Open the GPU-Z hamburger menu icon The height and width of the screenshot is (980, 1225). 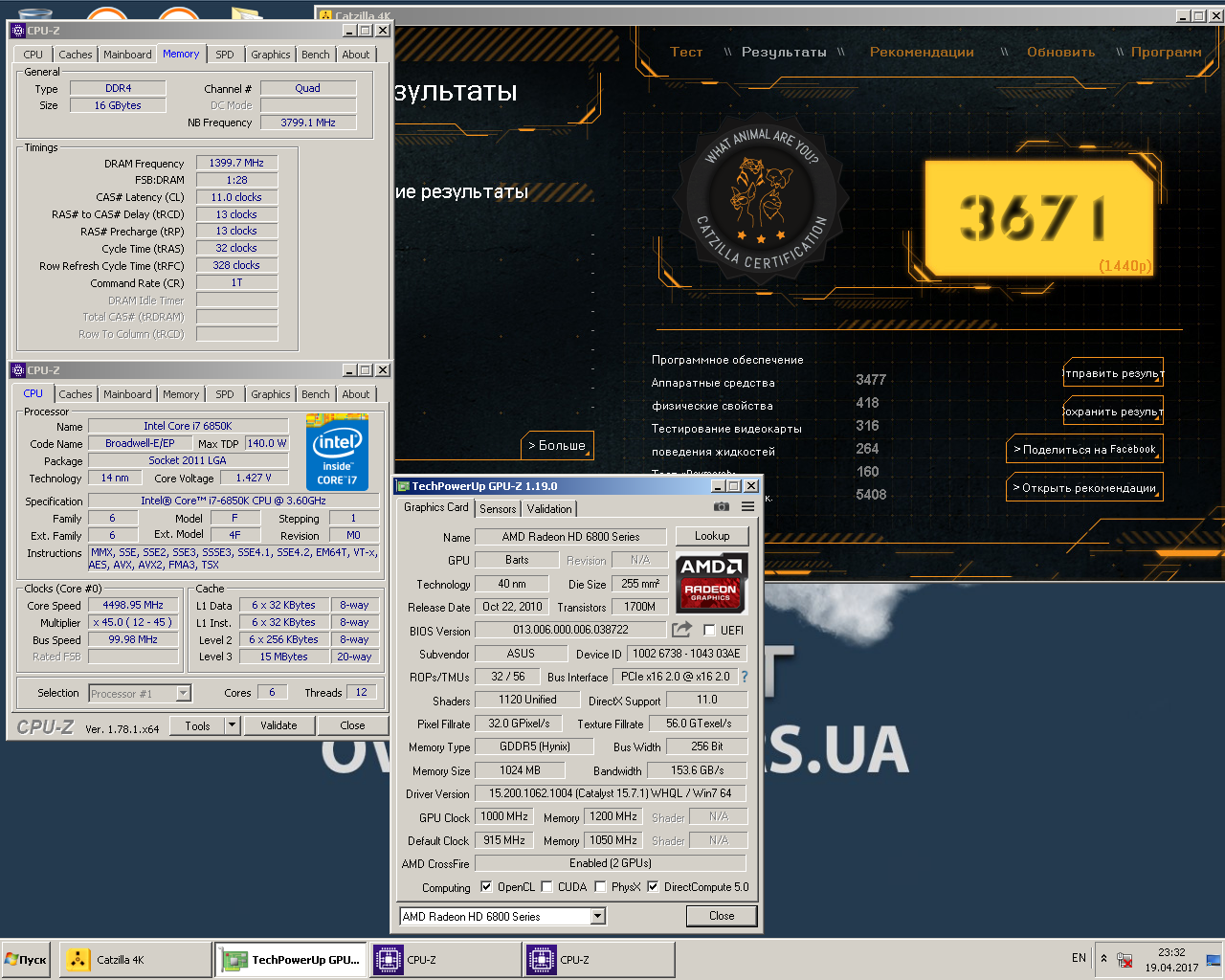pyautogui.click(x=748, y=506)
